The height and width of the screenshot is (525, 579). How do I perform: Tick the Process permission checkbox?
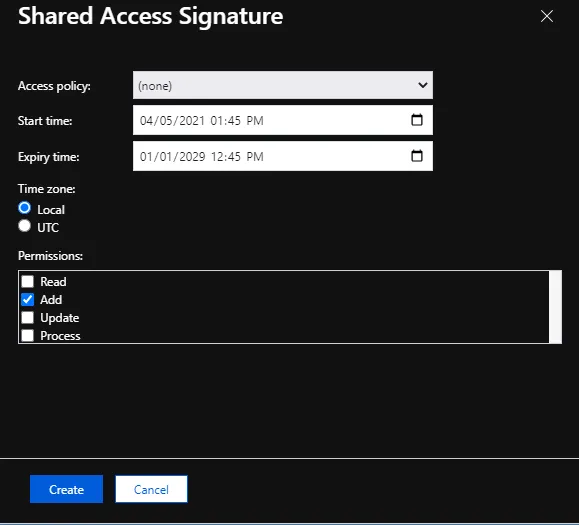(x=27, y=335)
